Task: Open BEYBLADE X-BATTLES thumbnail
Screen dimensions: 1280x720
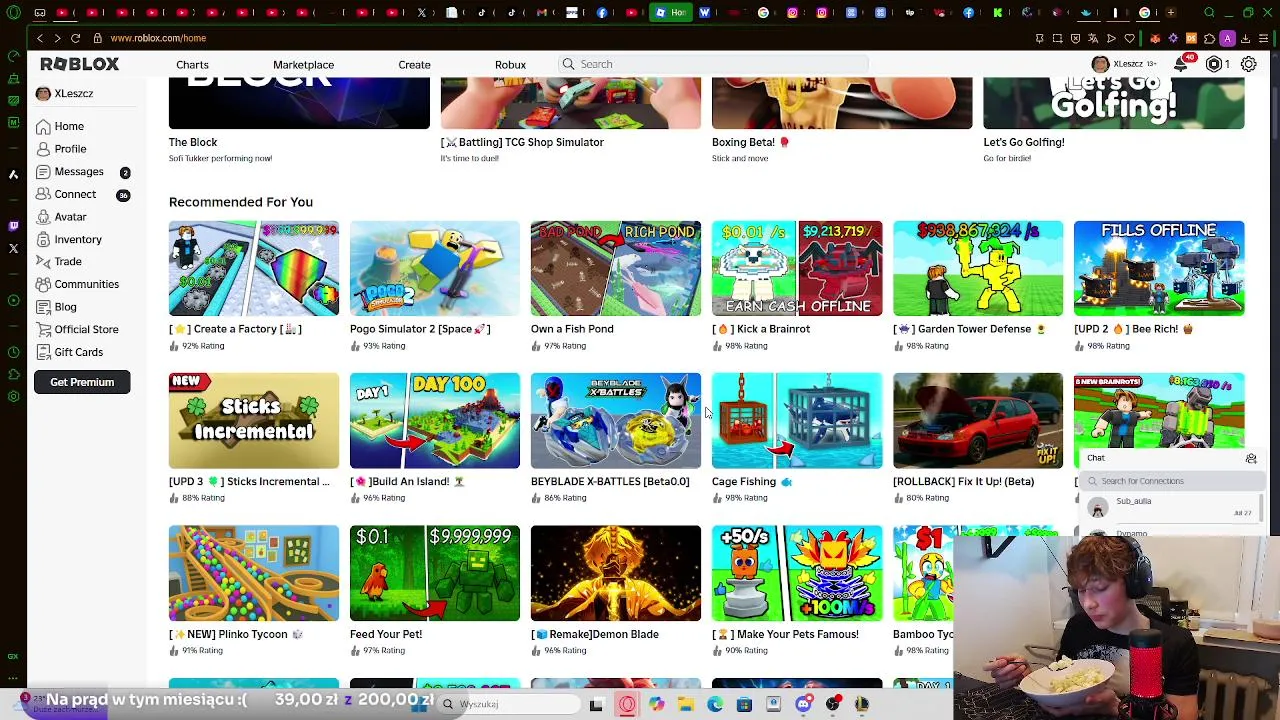Action: pos(616,420)
